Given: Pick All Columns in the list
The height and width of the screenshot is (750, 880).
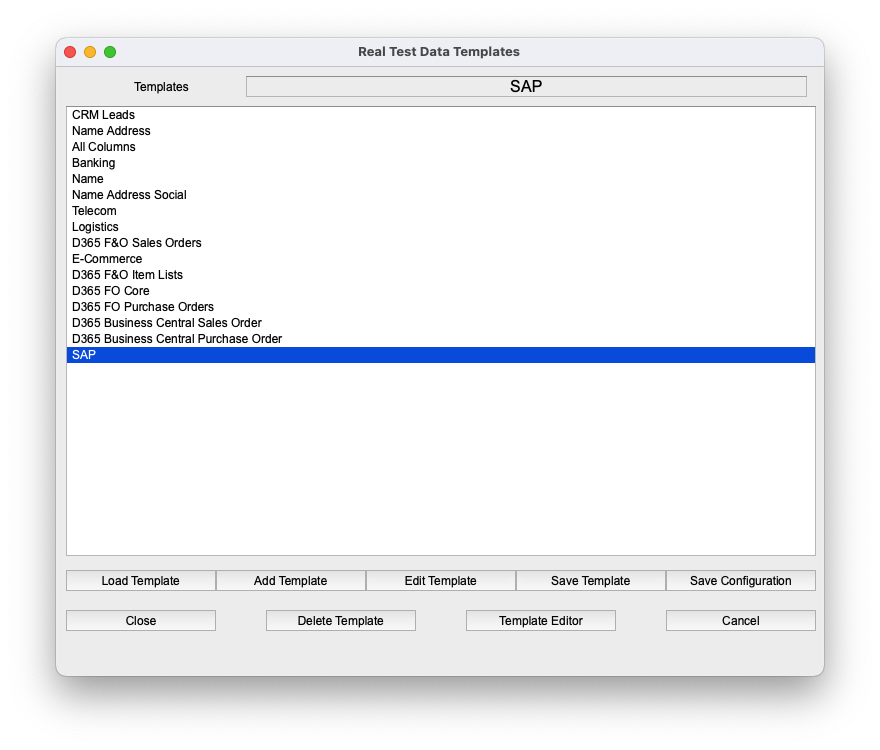Looking at the screenshot, I should (441, 147).
